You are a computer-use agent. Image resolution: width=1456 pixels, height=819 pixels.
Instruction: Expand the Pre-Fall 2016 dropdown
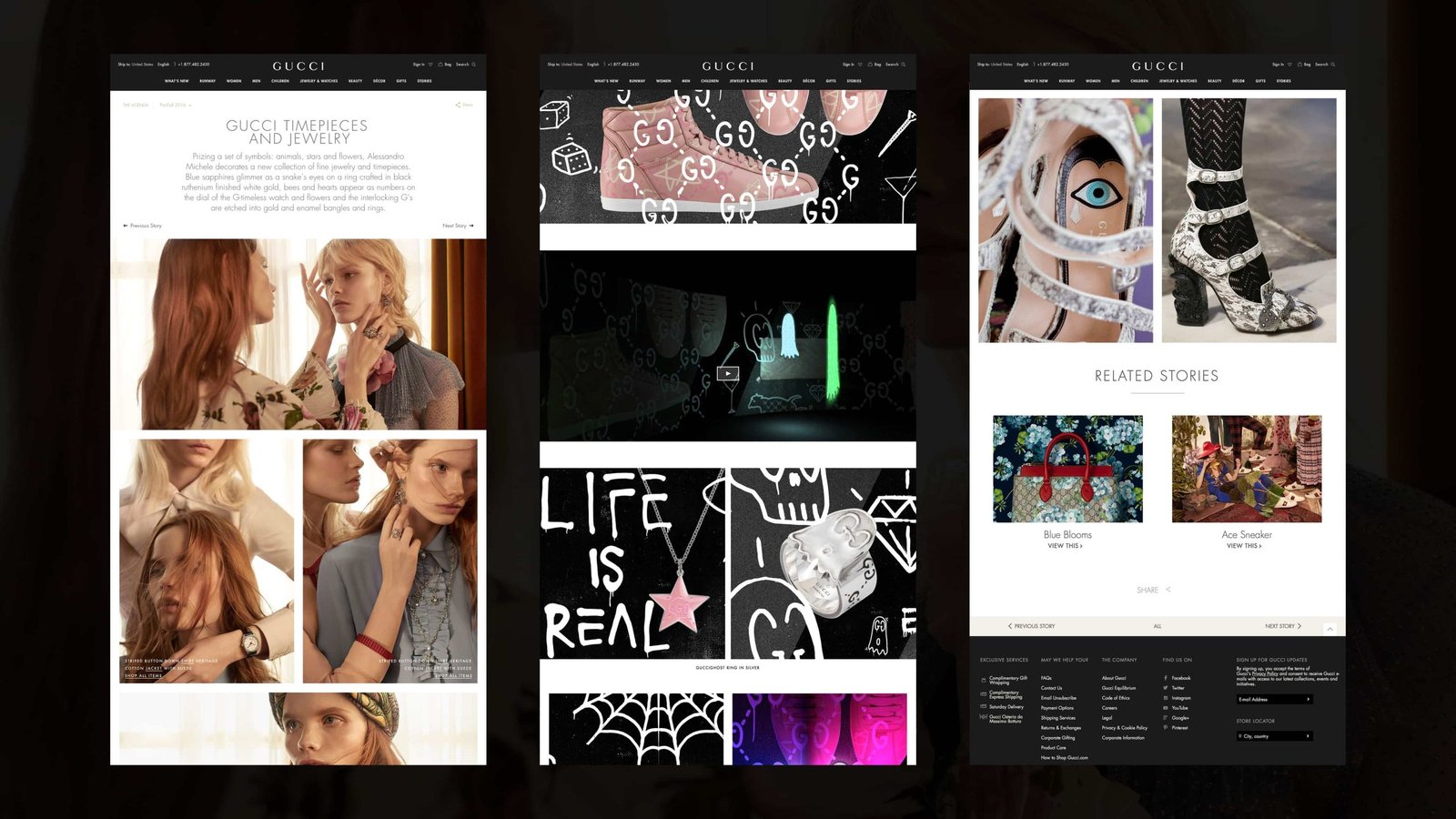(x=176, y=106)
